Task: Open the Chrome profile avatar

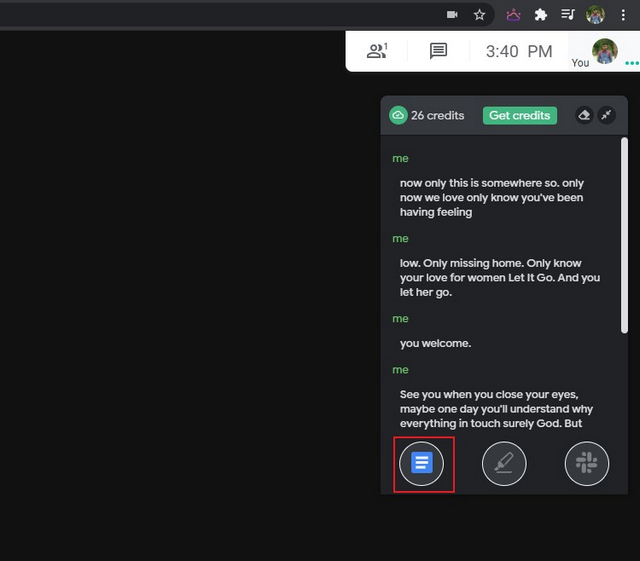Action: pos(596,15)
